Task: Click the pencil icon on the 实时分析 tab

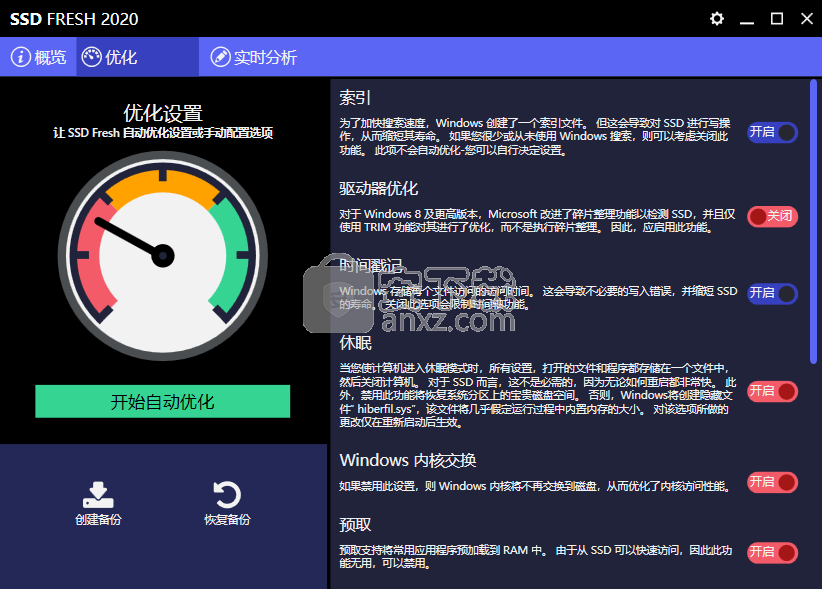Action: click(220, 57)
